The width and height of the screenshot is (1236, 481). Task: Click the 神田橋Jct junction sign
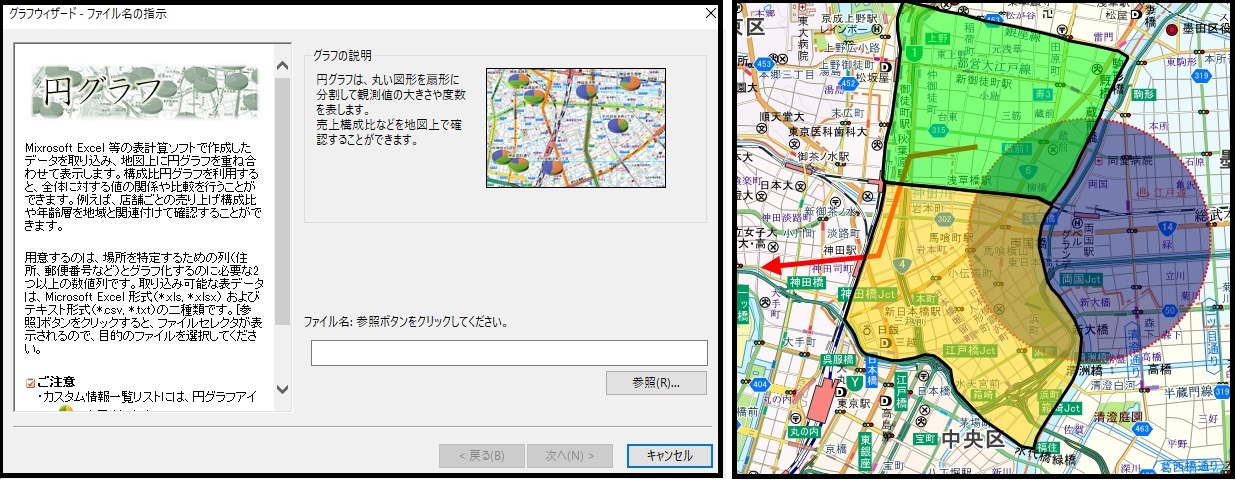pyautogui.click(x=869, y=293)
